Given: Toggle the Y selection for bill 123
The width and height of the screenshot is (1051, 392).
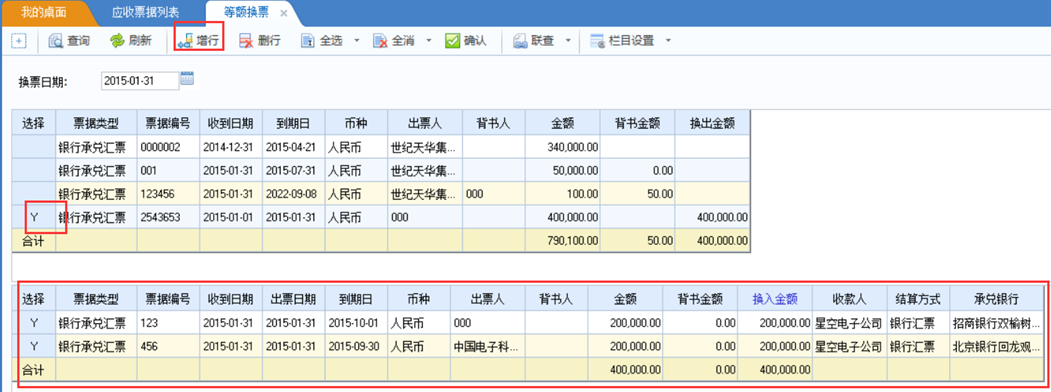Looking at the screenshot, I should coord(34,323).
